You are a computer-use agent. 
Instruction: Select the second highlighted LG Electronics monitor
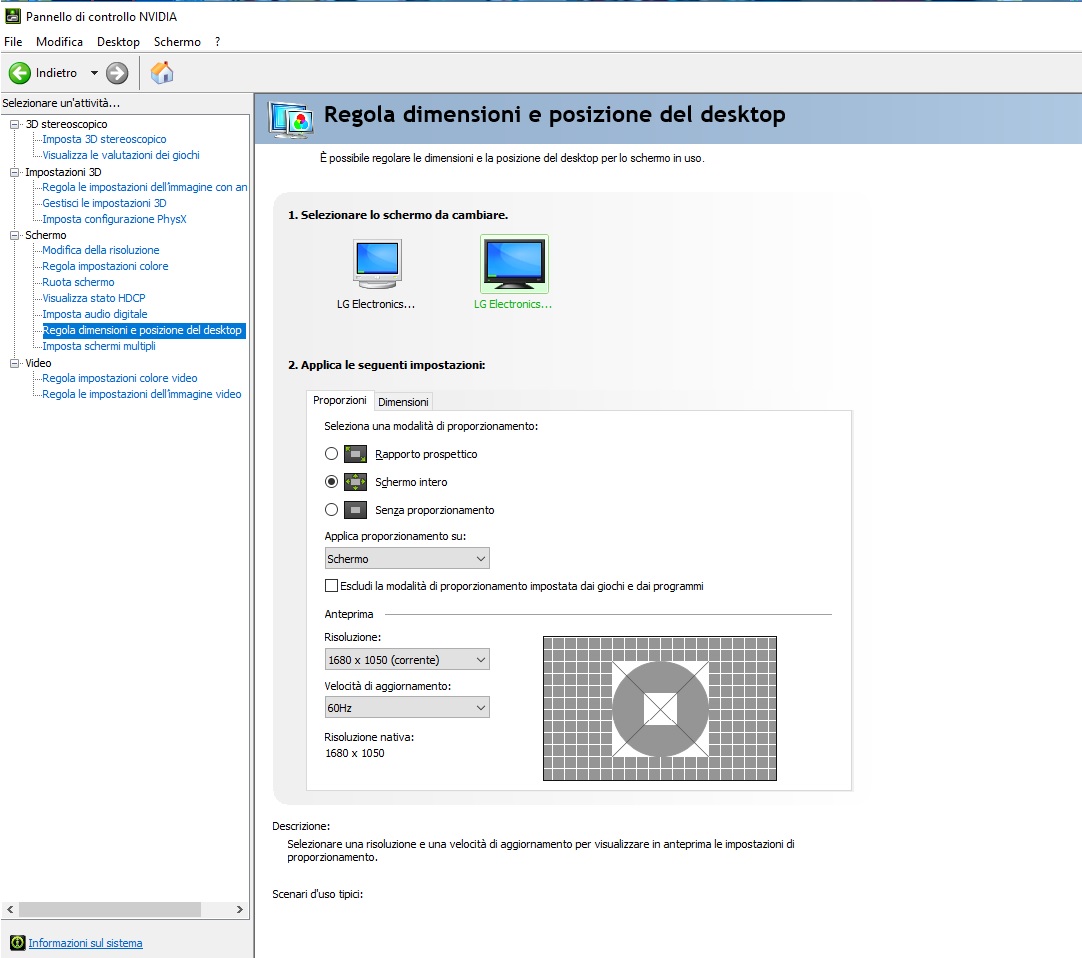[514, 264]
